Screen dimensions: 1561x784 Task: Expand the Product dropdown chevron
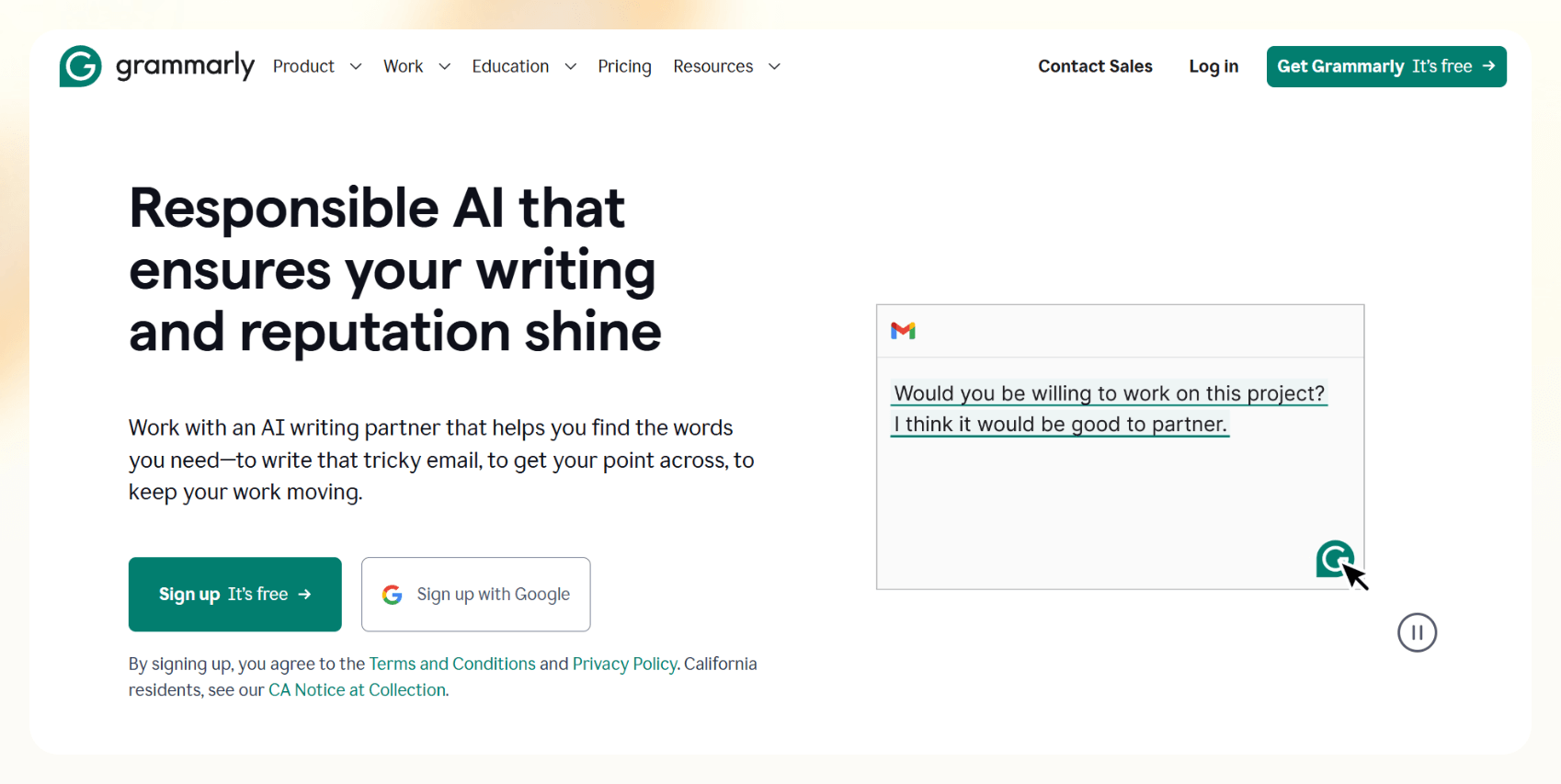[356, 66]
